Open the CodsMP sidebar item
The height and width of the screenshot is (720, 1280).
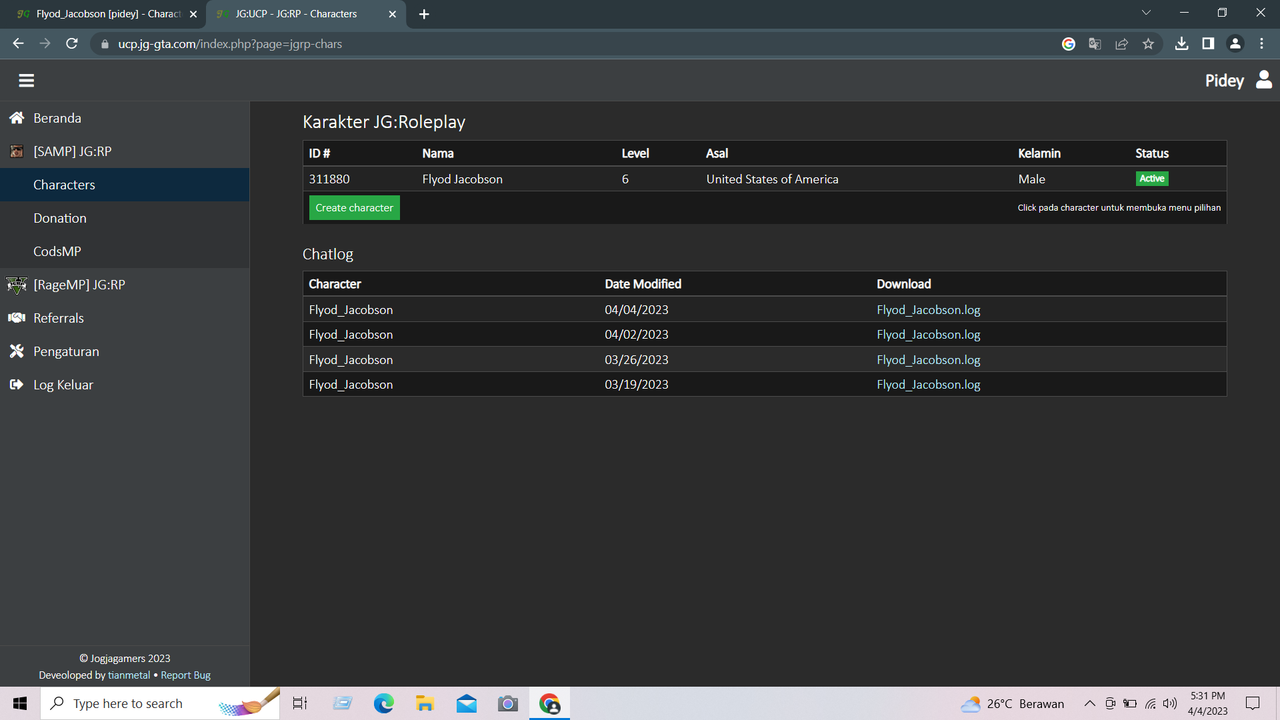[x=125, y=251]
